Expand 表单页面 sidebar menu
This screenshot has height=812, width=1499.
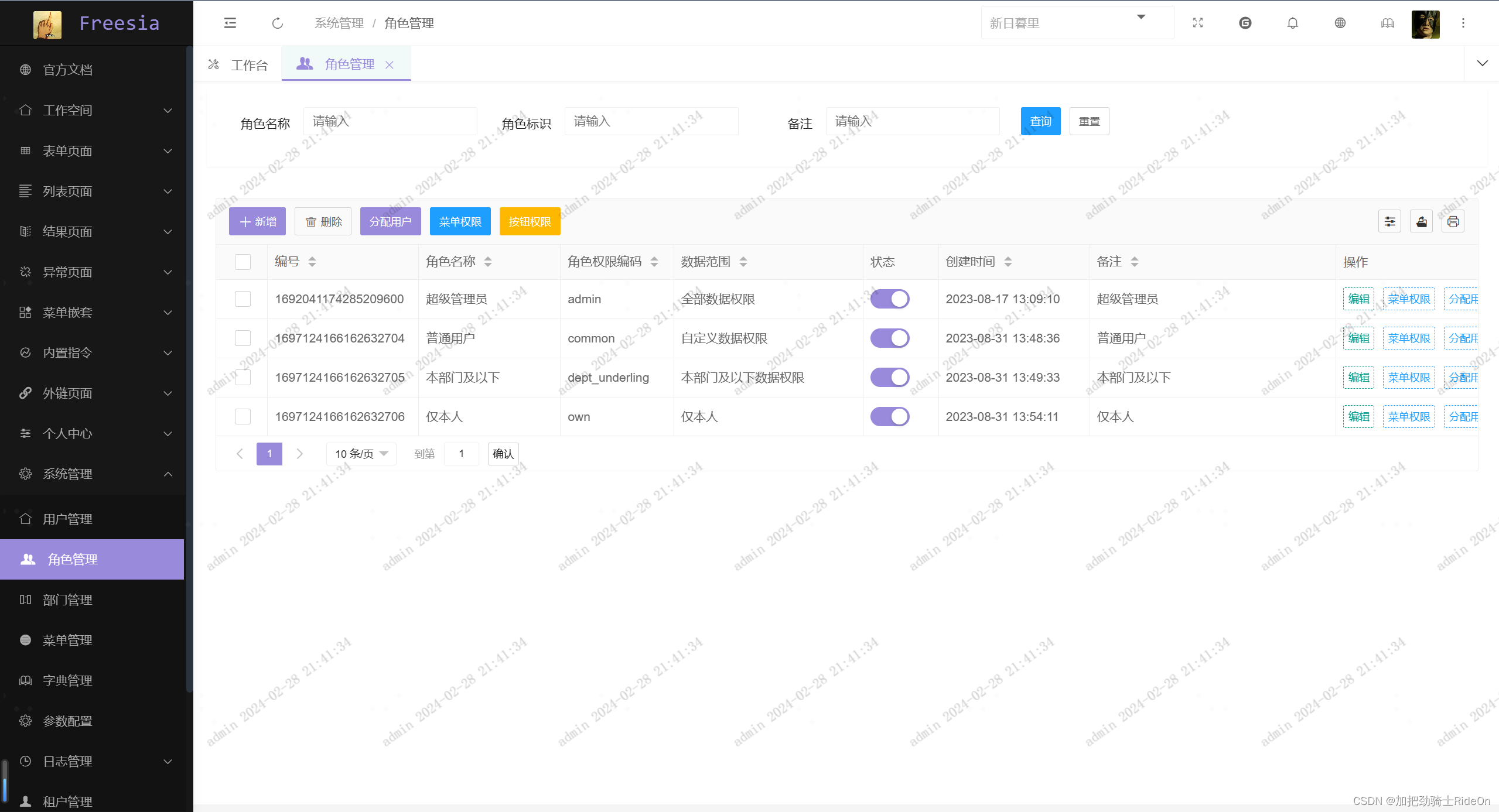[x=93, y=150]
